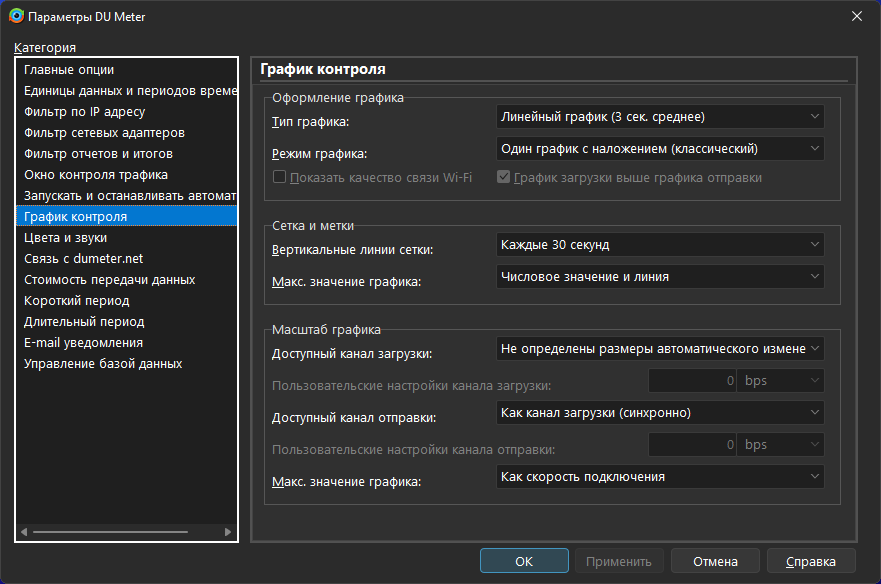881x584 pixels.
Task: Open the bps unit dropdown for upload channel
Action: point(781,445)
